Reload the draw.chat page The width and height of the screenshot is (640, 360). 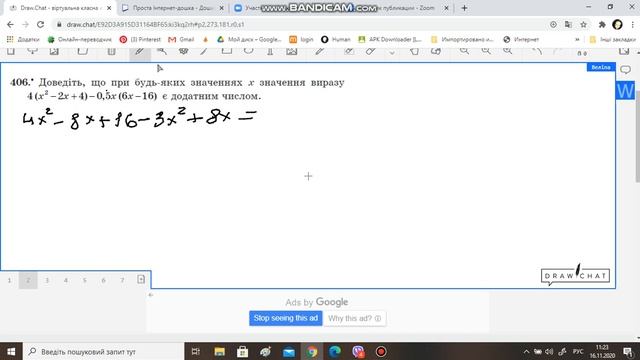[x=40, y=24]
